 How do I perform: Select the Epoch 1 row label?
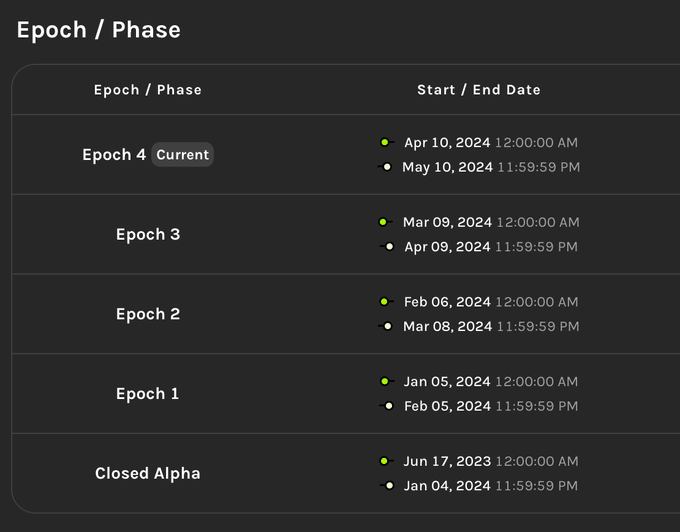pyautogui.click(x=148, y=394)
